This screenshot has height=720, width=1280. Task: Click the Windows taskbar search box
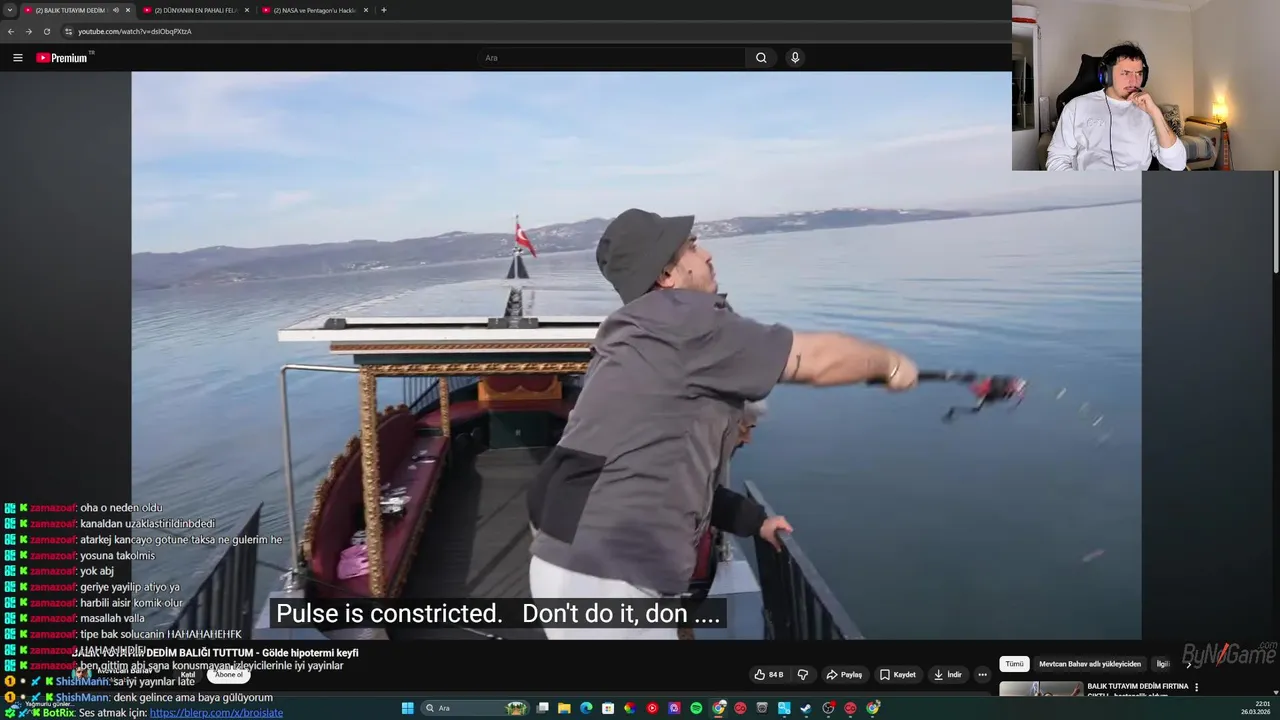(x=475, y=708)
